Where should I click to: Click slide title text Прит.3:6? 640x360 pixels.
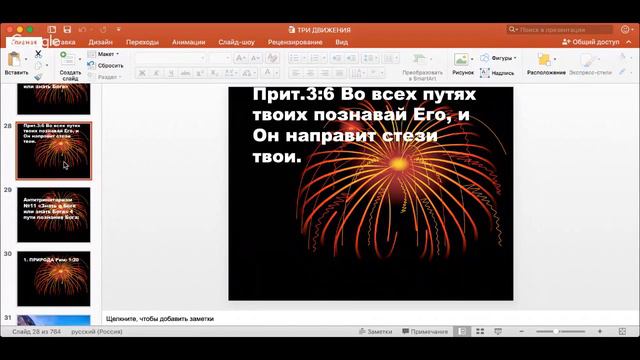(364, 125)
